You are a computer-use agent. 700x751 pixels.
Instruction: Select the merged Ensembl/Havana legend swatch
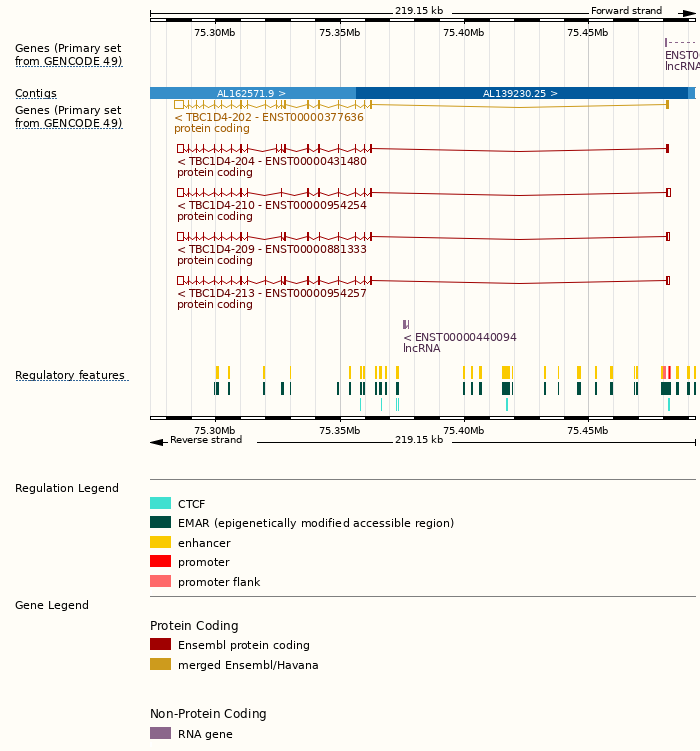160,665
